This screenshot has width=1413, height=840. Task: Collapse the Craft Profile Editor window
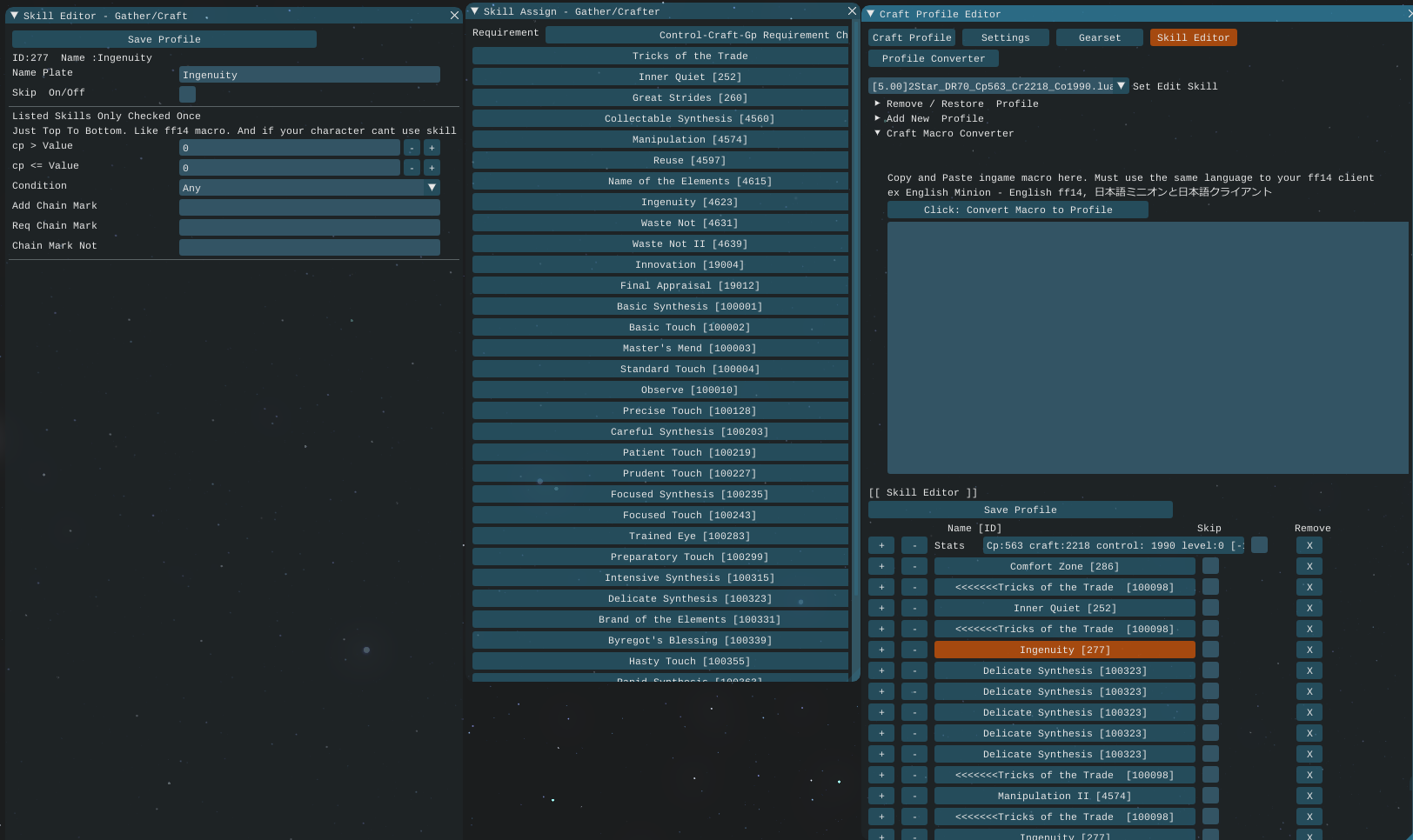[x=870, y=14]
